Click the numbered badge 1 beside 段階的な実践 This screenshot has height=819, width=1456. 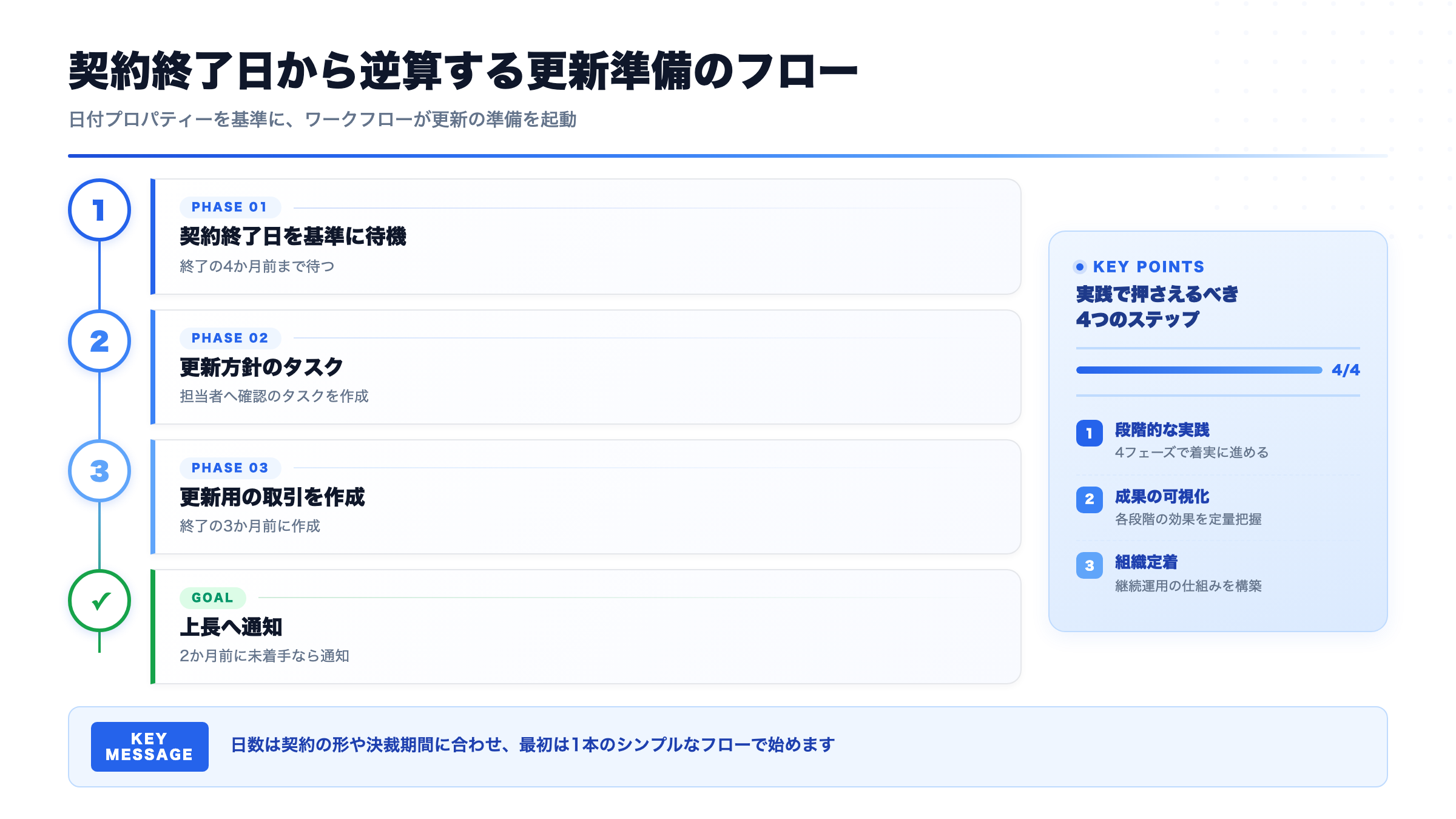pyautogui.click(x=1090, y=433)
